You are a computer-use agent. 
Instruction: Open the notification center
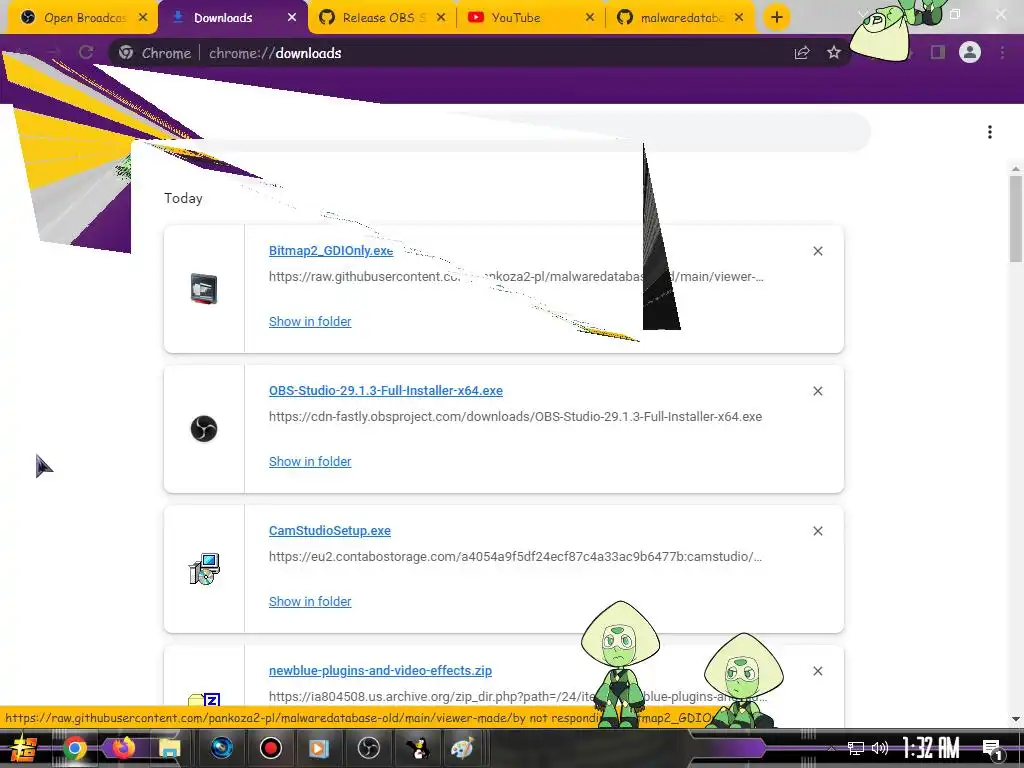coord(993,749)
